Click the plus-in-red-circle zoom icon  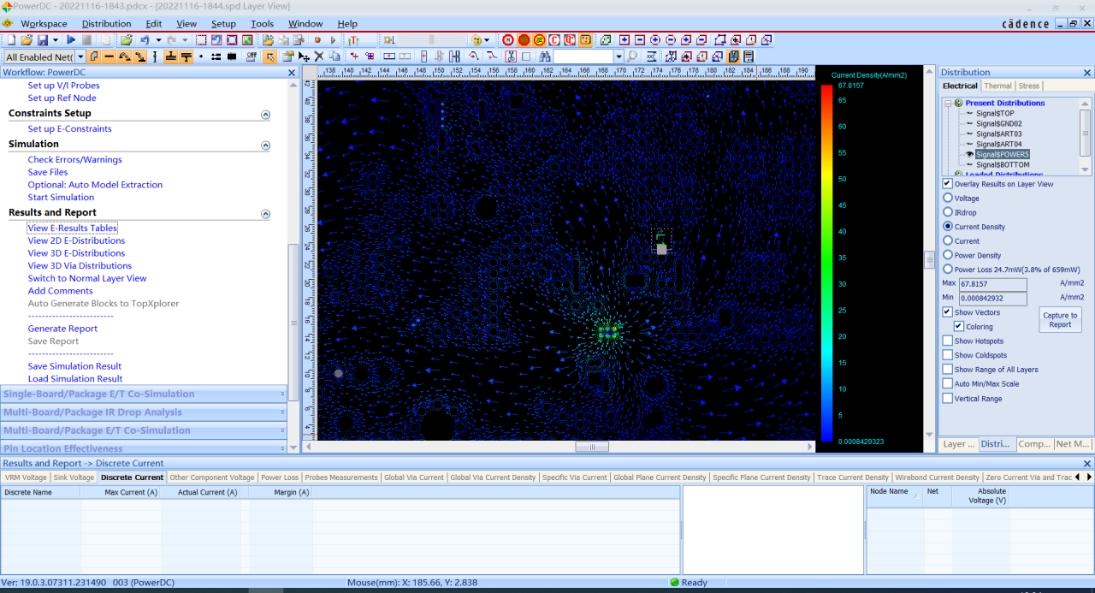[655, 40]
